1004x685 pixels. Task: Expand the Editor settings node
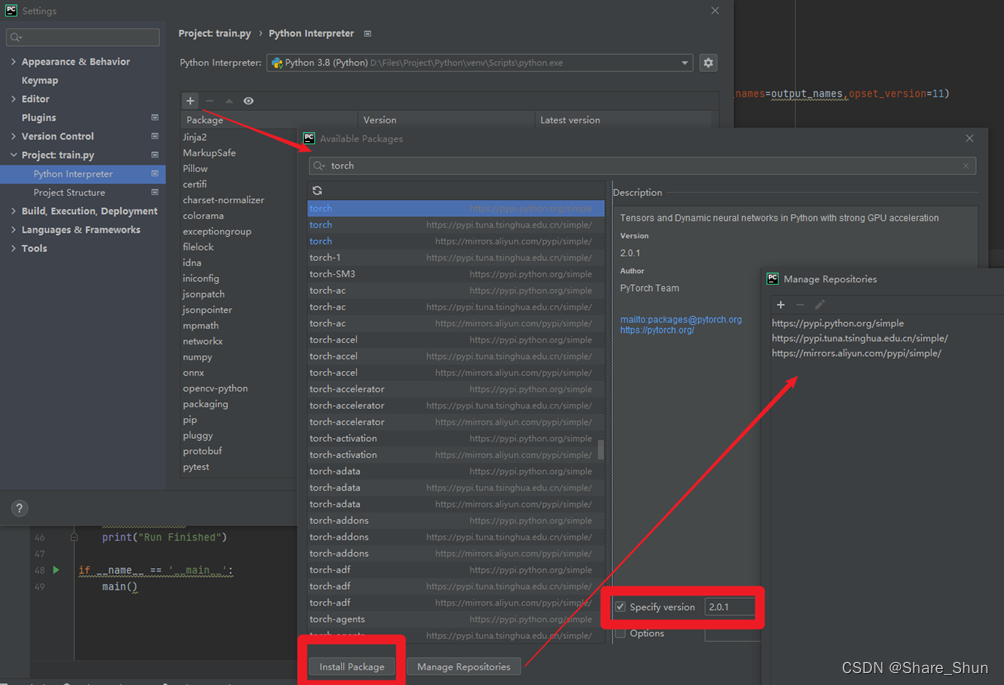coord(13,99)
